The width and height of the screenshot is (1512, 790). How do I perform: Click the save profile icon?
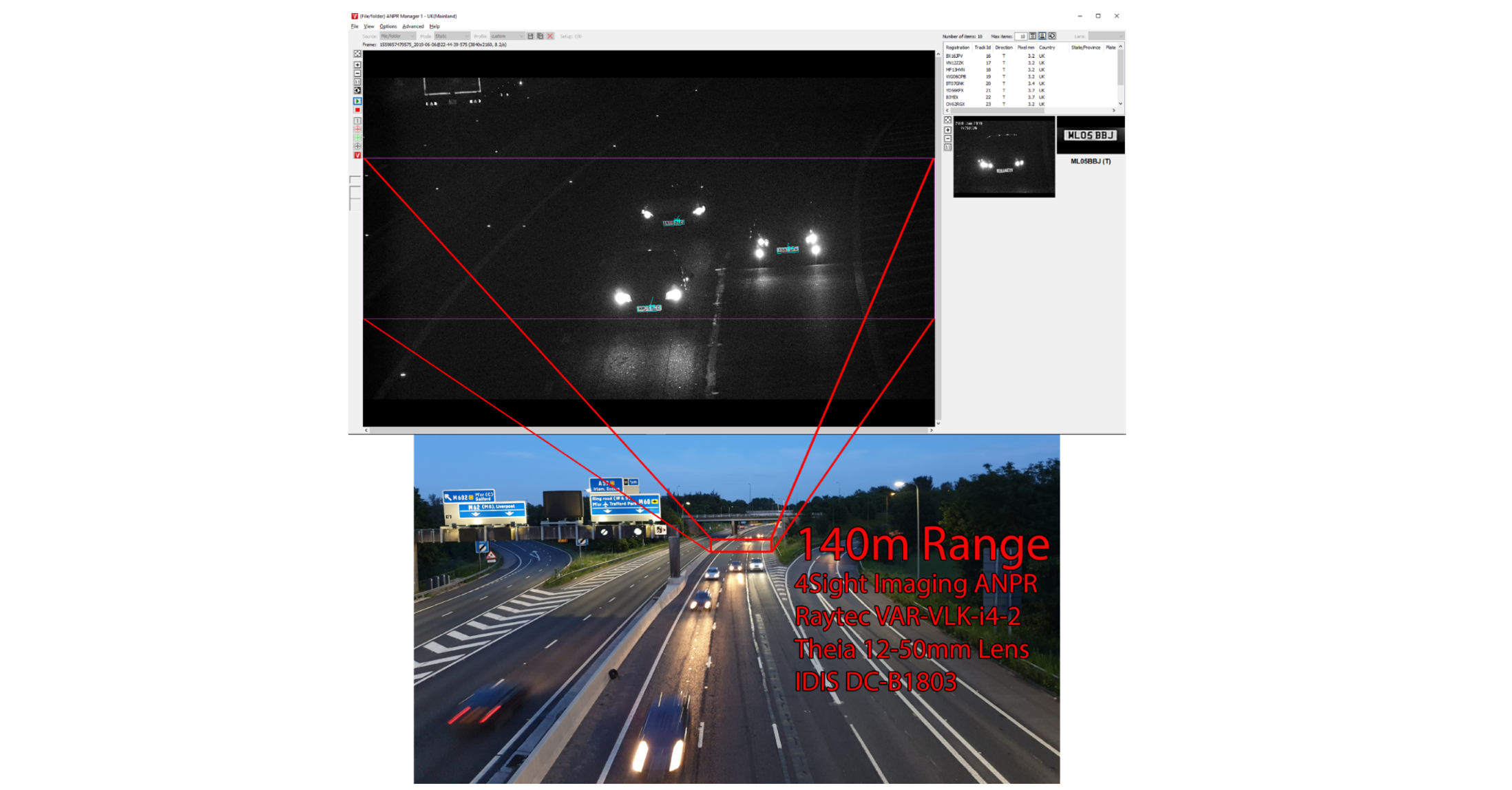coord(530,36)
